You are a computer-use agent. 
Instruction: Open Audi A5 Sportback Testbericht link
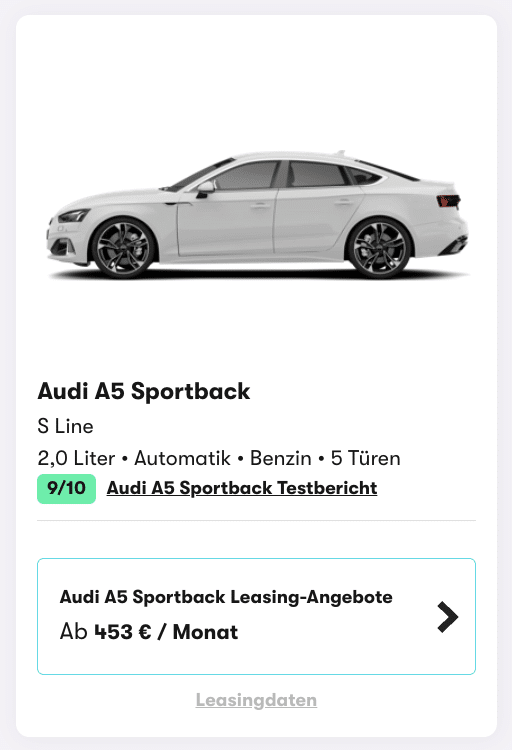click(x=242, y=488)
